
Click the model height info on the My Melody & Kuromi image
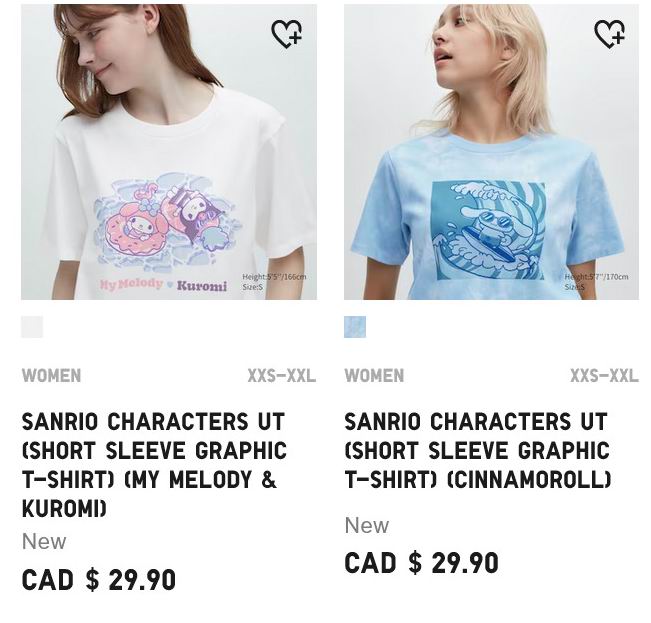pyautogui.click(x=274, y=281)
